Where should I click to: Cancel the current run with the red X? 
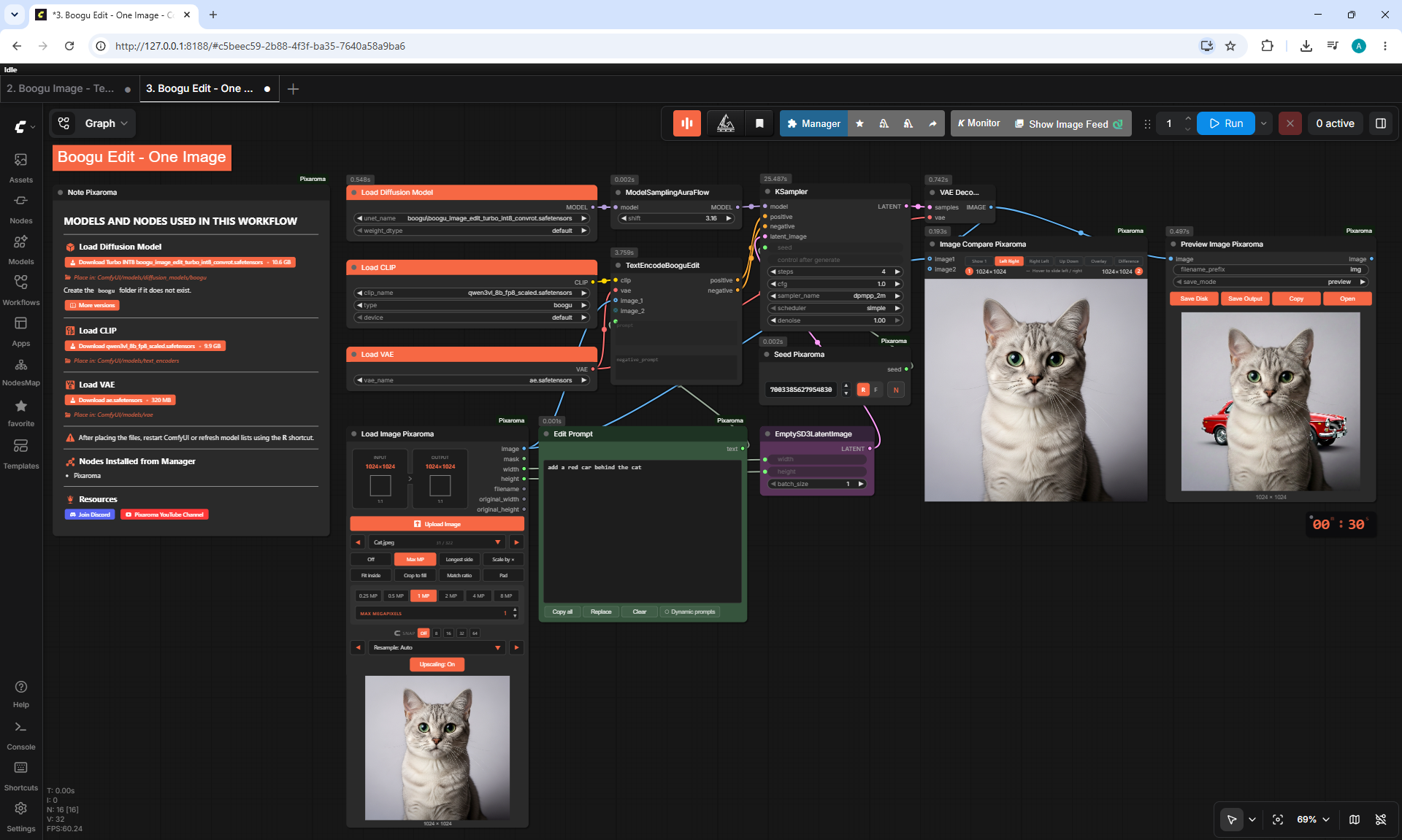coord(1290,123)
